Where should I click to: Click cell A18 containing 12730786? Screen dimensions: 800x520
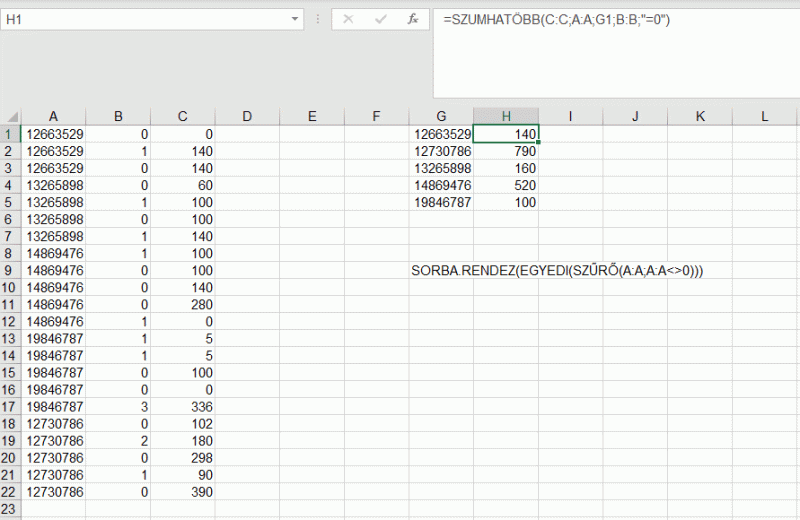(53, 424)
